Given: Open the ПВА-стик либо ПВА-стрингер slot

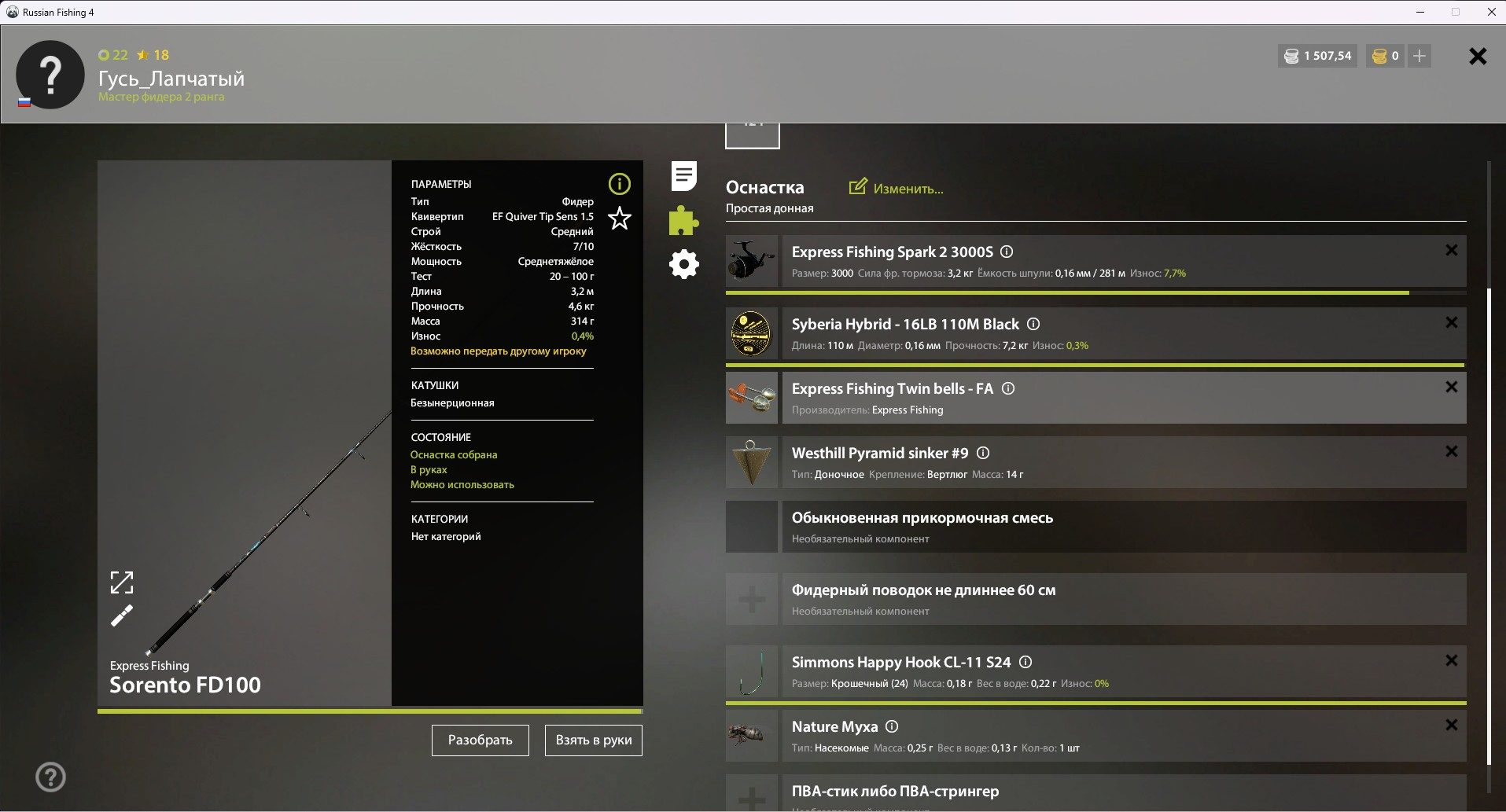Looking at the screenshot, I should pos(1124,793).
